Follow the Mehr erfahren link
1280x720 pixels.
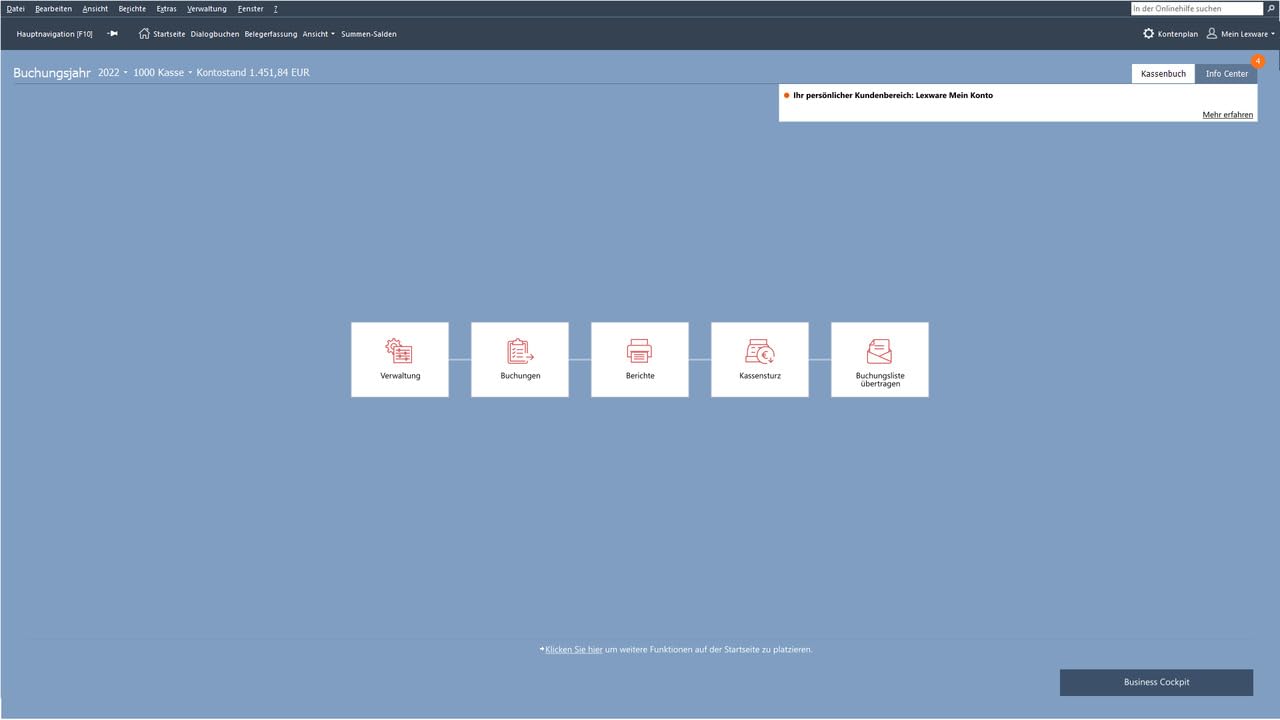coord(1227,115)
